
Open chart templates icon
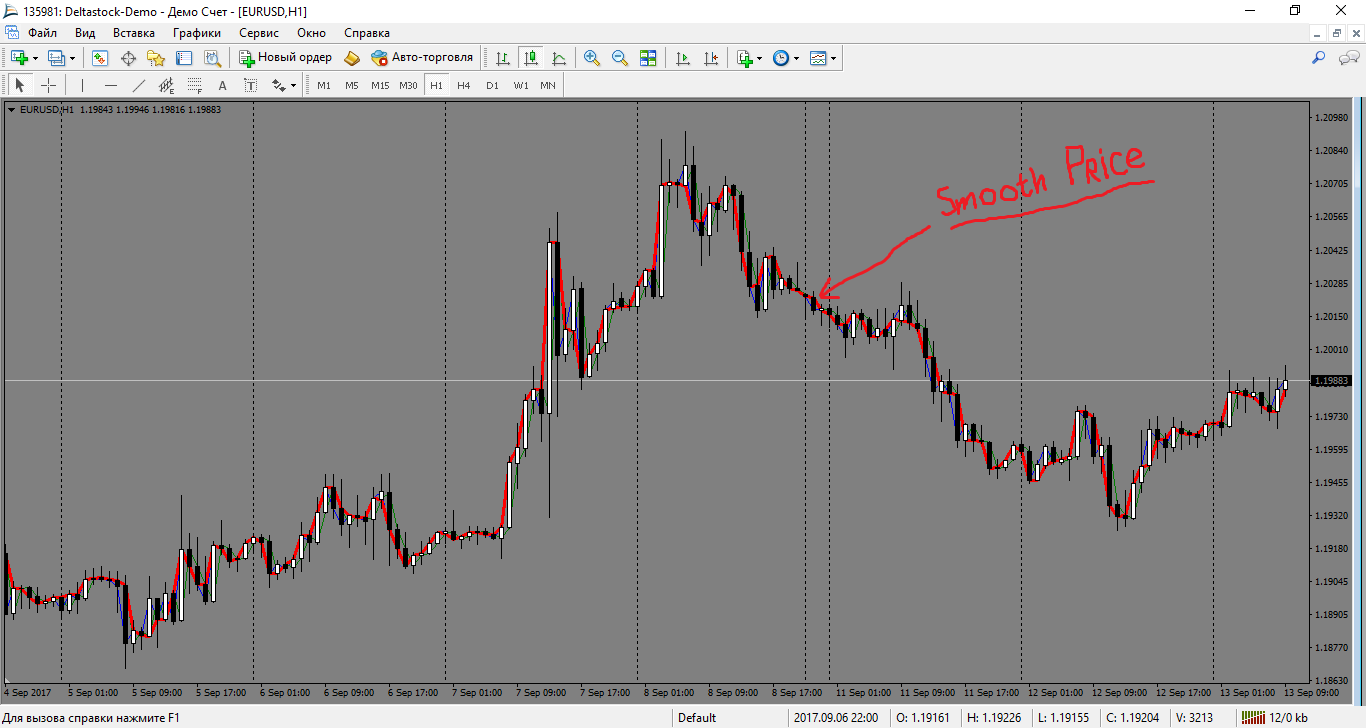pyautogui.click(x=818, y=58)
